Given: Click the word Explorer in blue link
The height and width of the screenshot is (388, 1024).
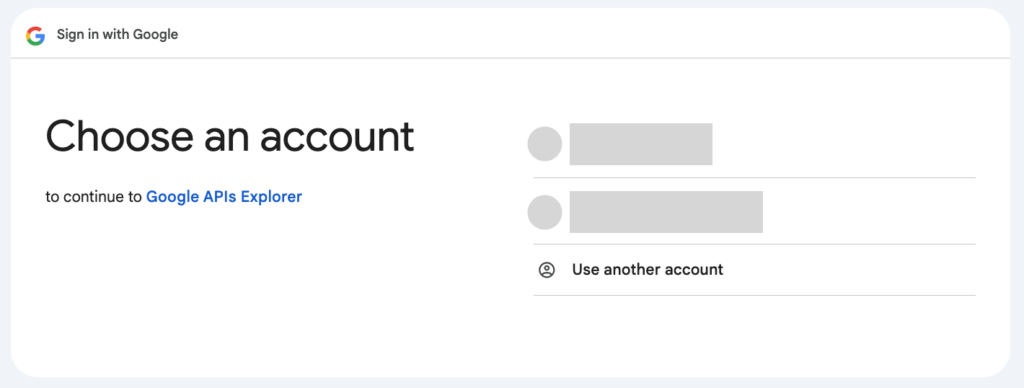Looking at the screenshot, I should click(272, 197).
